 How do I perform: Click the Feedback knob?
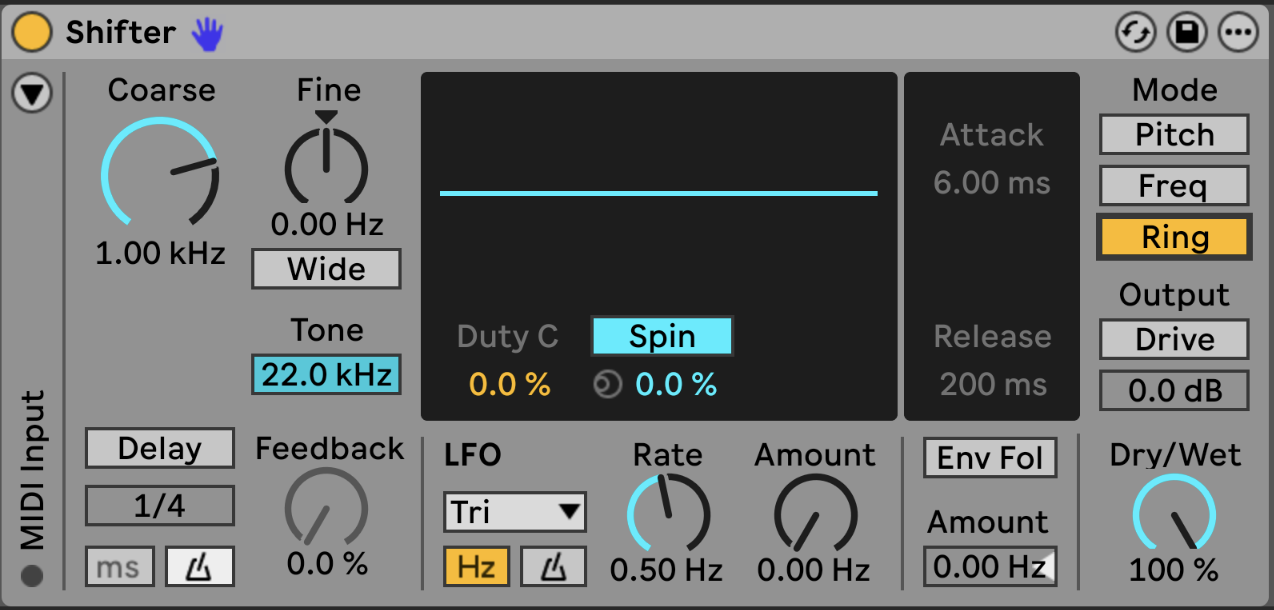pos(327,508)
